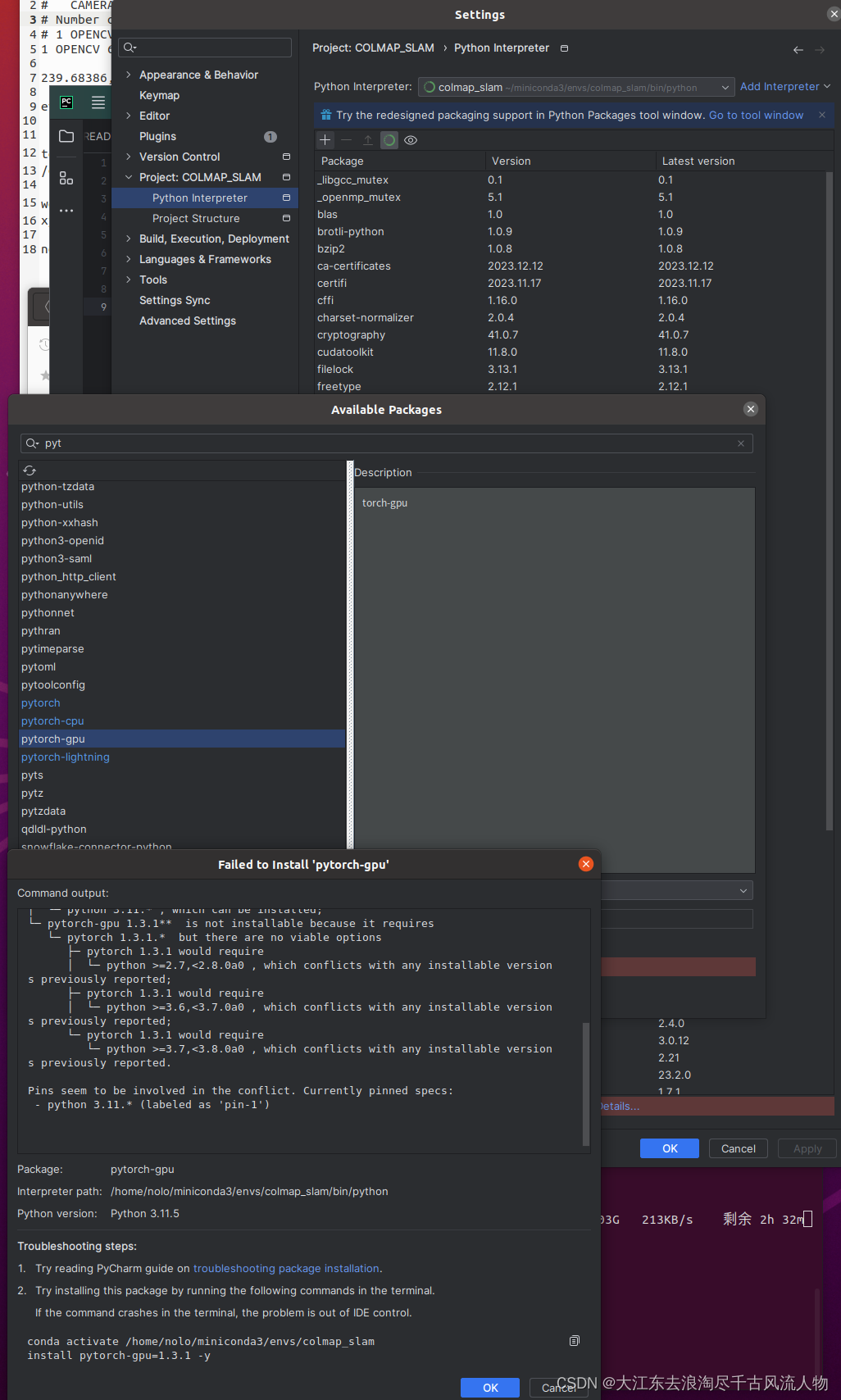The width and height of the screenshot is (841, 1400).
Task: Click the install package plus icon
Action: tap(325, 140)
